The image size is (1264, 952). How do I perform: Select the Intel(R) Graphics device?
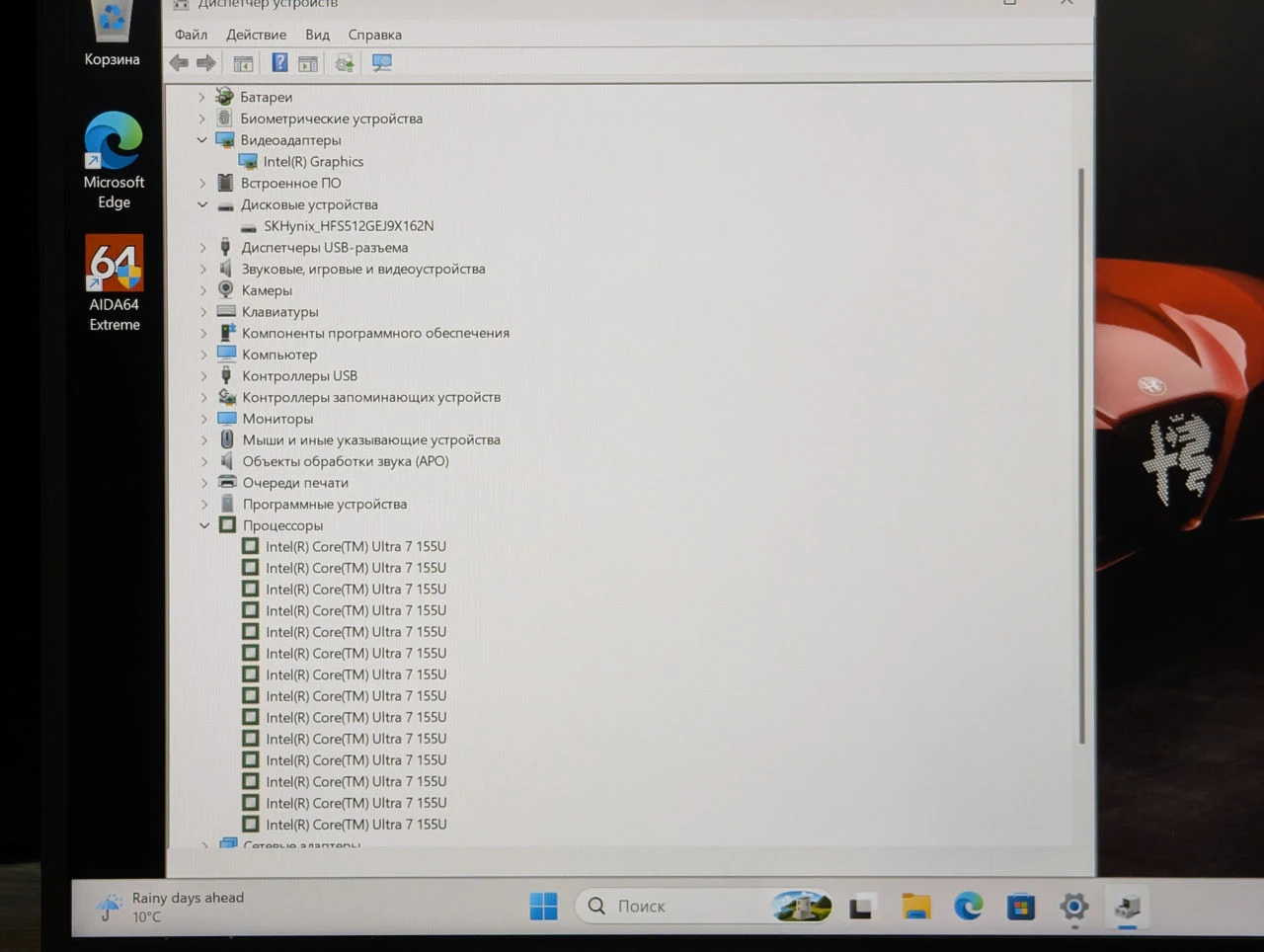tap(313, 162)
